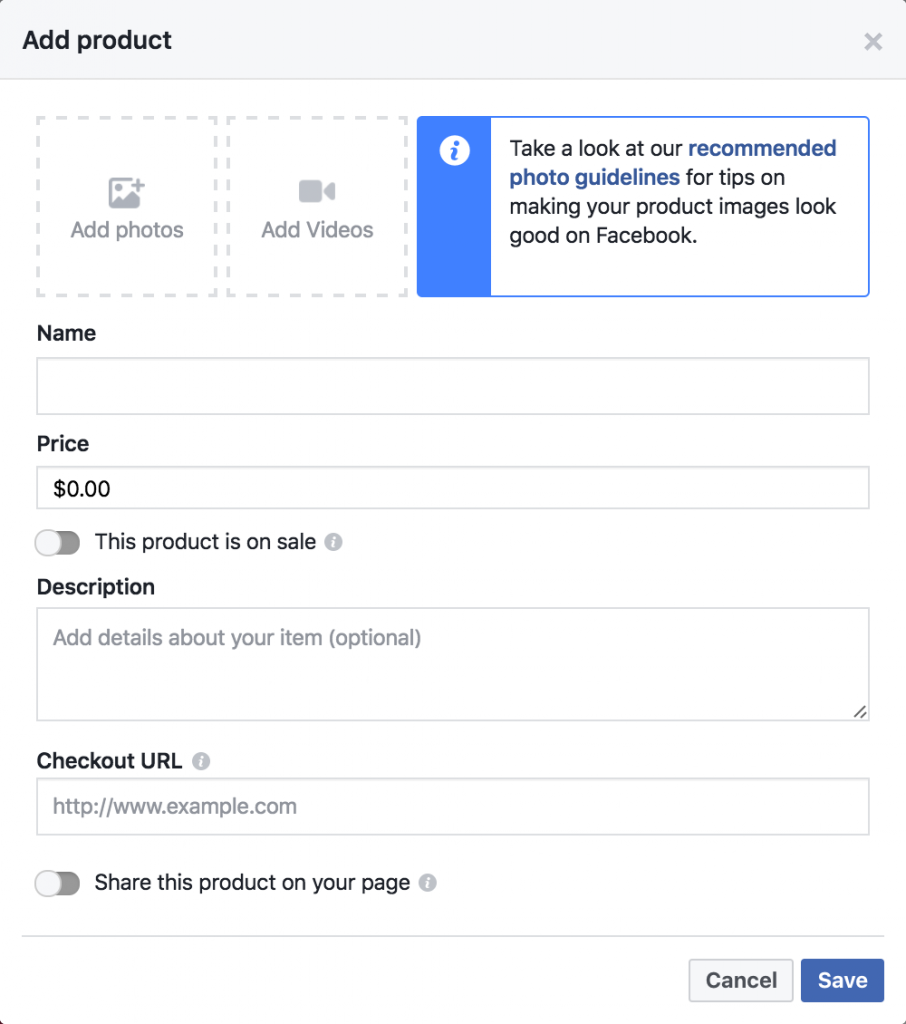Click the 'Add photos' text label

[127, 230]
